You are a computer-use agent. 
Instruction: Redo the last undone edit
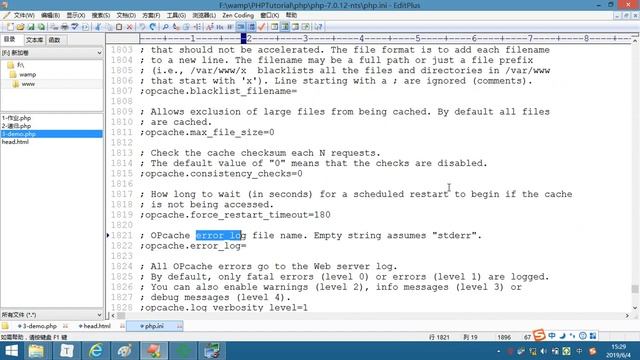[x=153, y=27]
